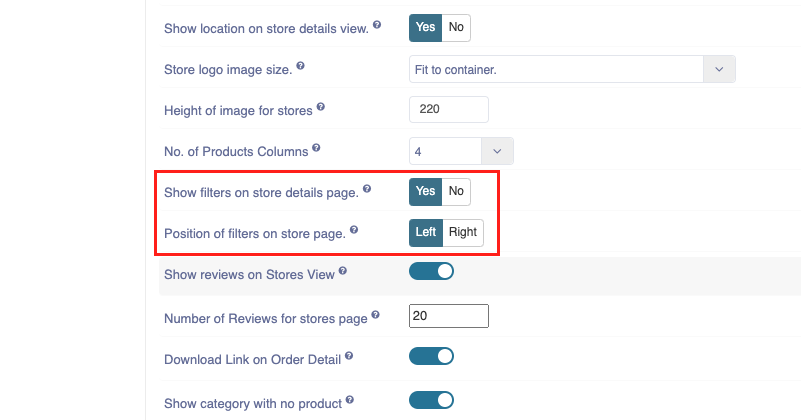Turn off Show category with no product switch

431,400
